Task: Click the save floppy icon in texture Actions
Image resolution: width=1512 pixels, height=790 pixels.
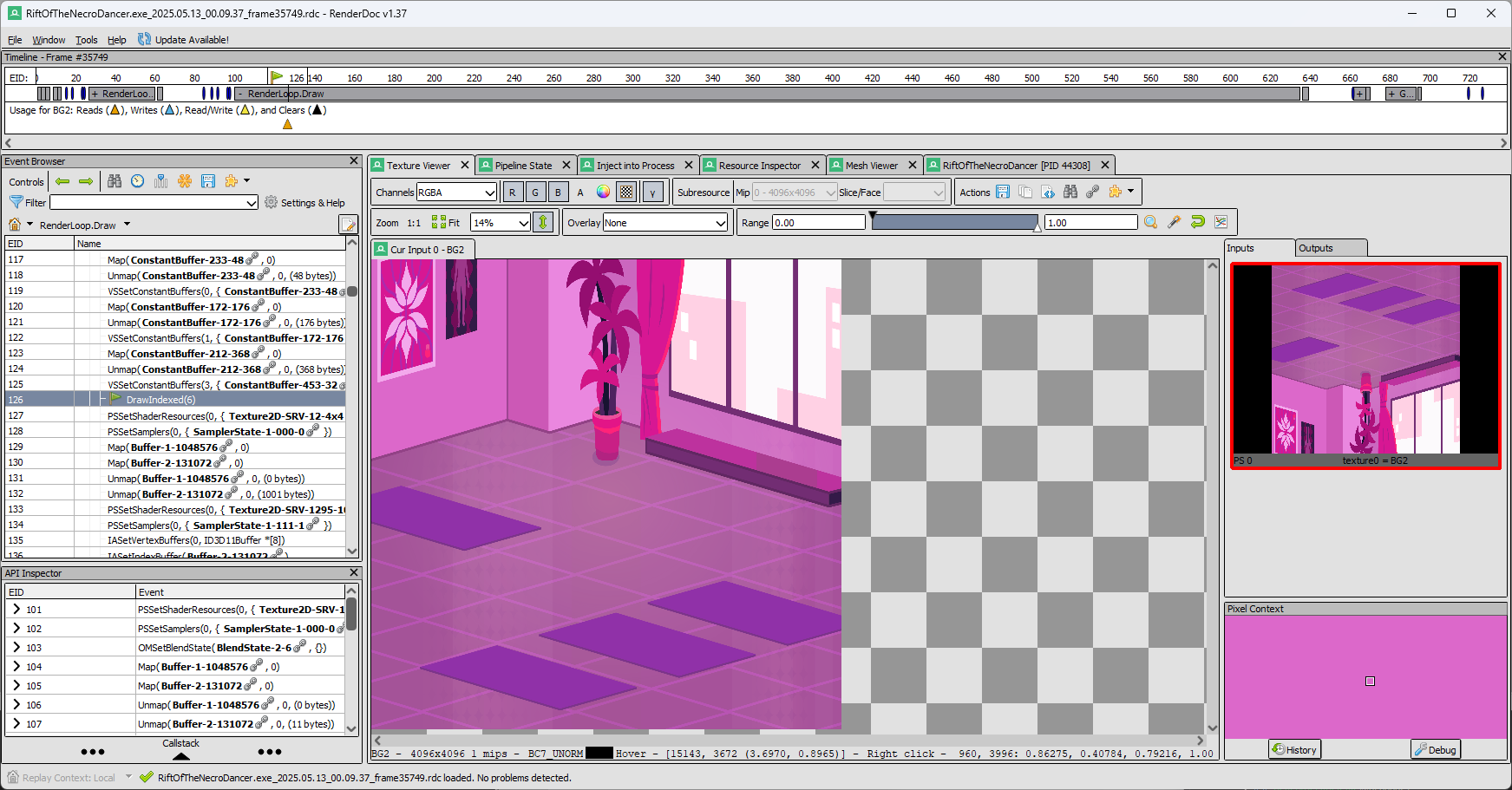Action: click(1003, 193)
